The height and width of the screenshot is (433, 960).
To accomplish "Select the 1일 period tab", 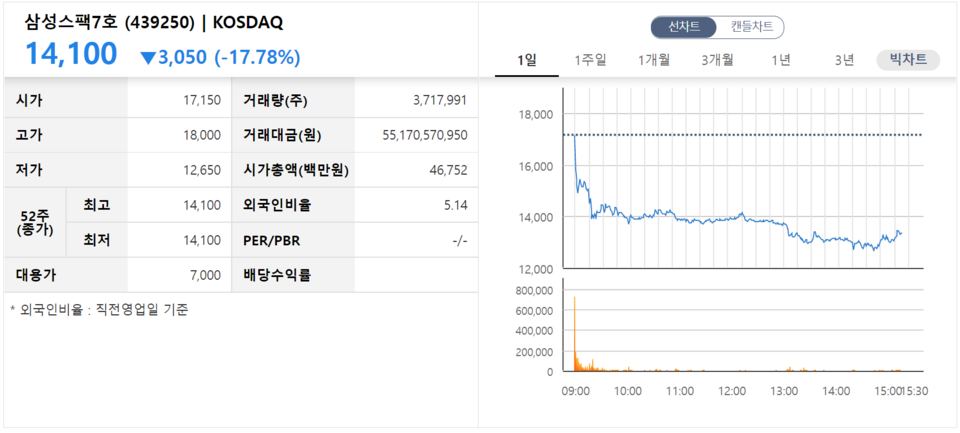I will click(x=527, y=60).
